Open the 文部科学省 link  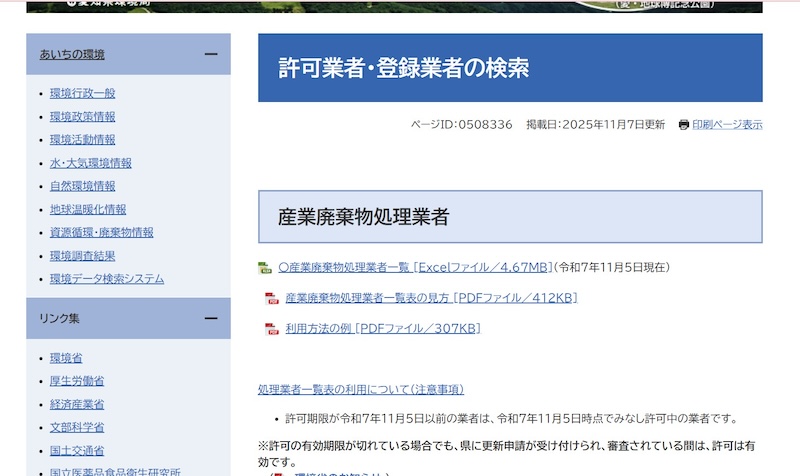(77, 428)
